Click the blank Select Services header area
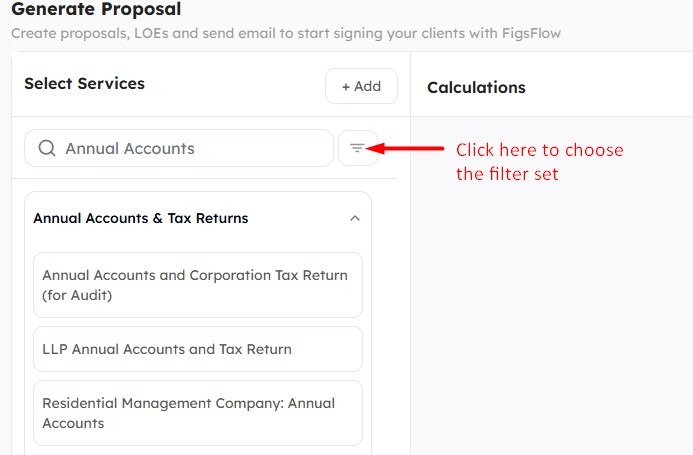 tap(235, 84)
